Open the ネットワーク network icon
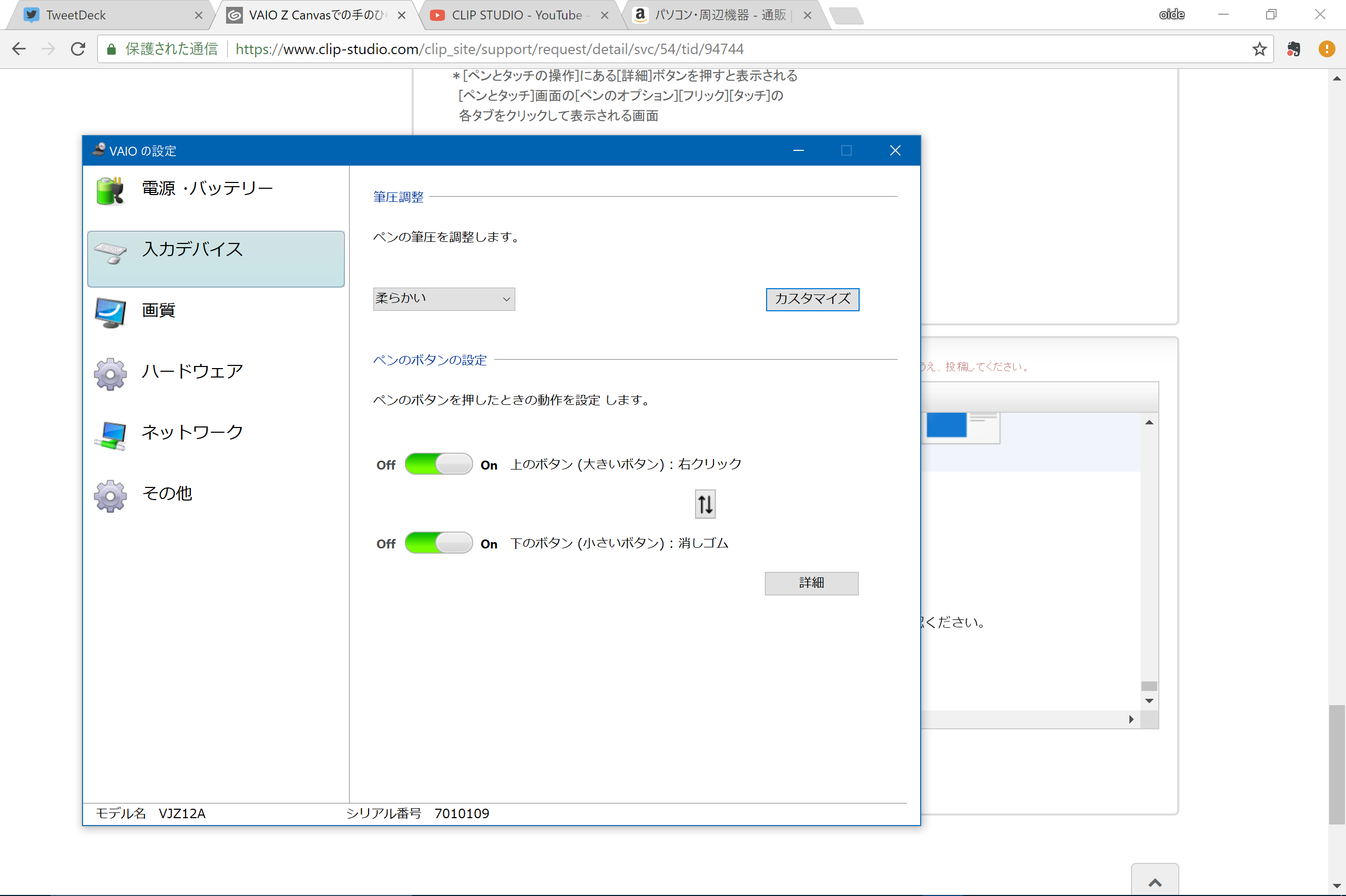1346x896 pixels. (x=110, y=435)
